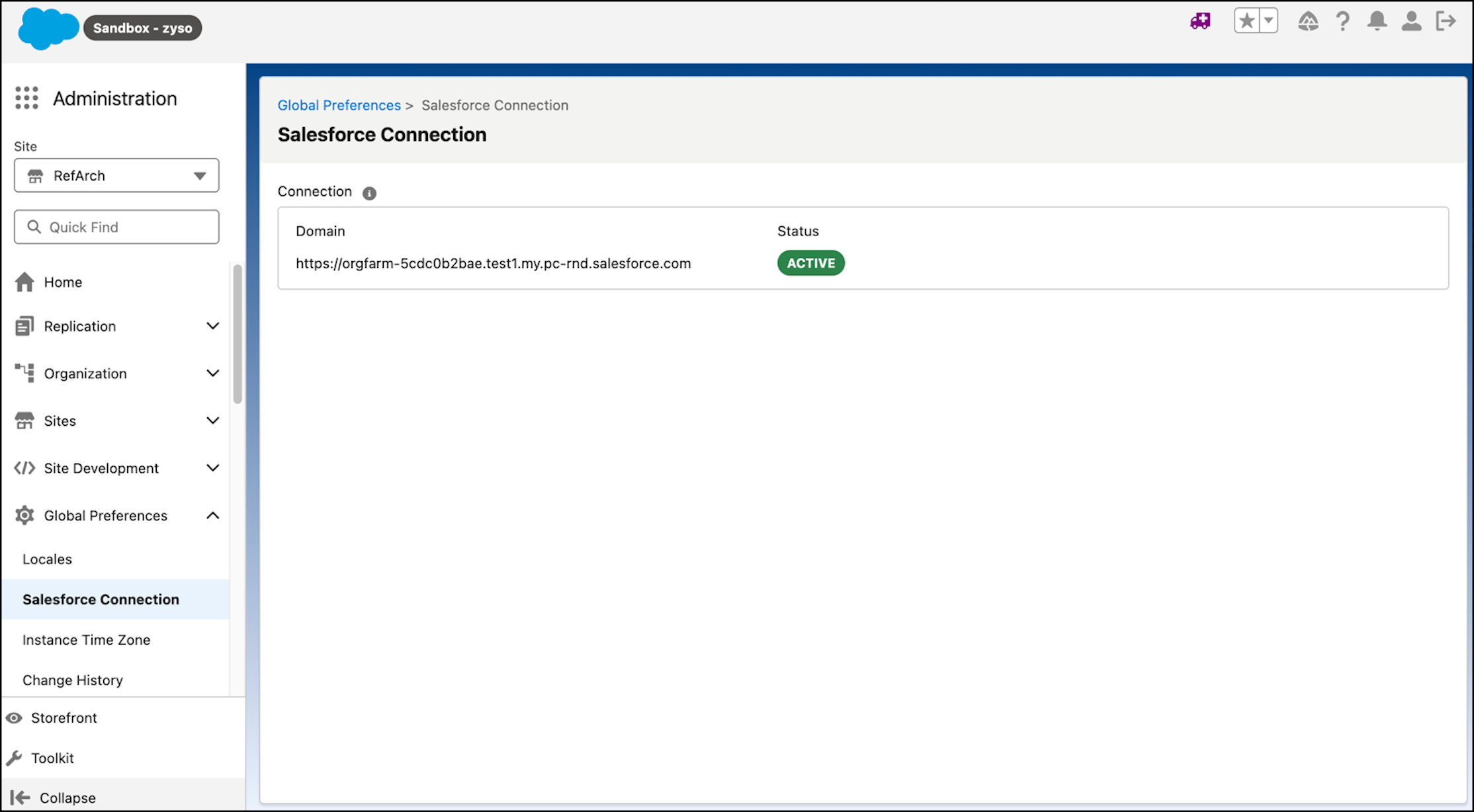Click the purple ambulance support icon

tap(1200, 21)
